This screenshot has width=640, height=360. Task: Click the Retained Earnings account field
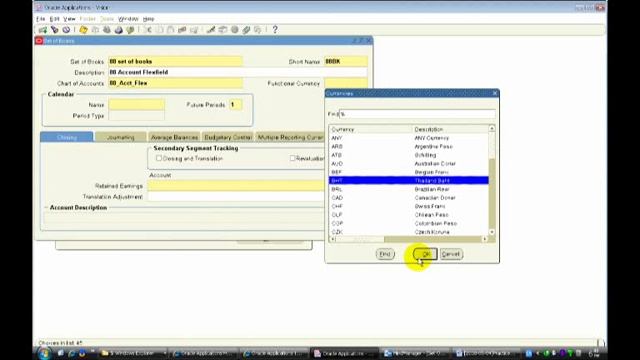(236, 186)
